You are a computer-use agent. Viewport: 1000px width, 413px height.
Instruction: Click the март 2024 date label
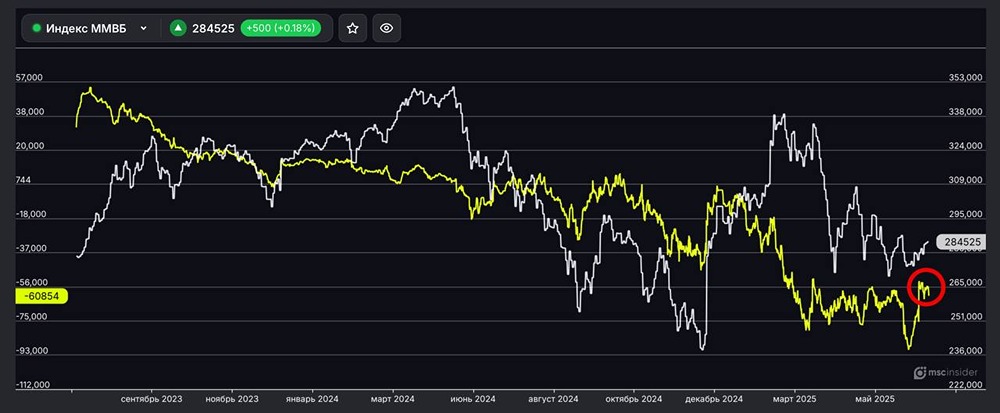pos(392,399)
